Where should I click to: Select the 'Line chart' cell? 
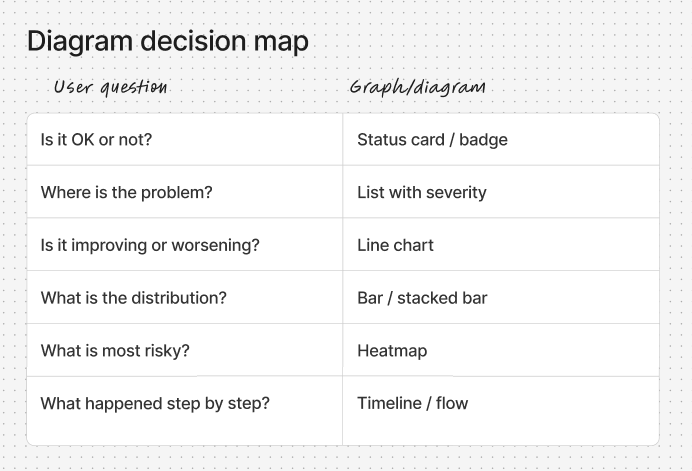point(395,245)
